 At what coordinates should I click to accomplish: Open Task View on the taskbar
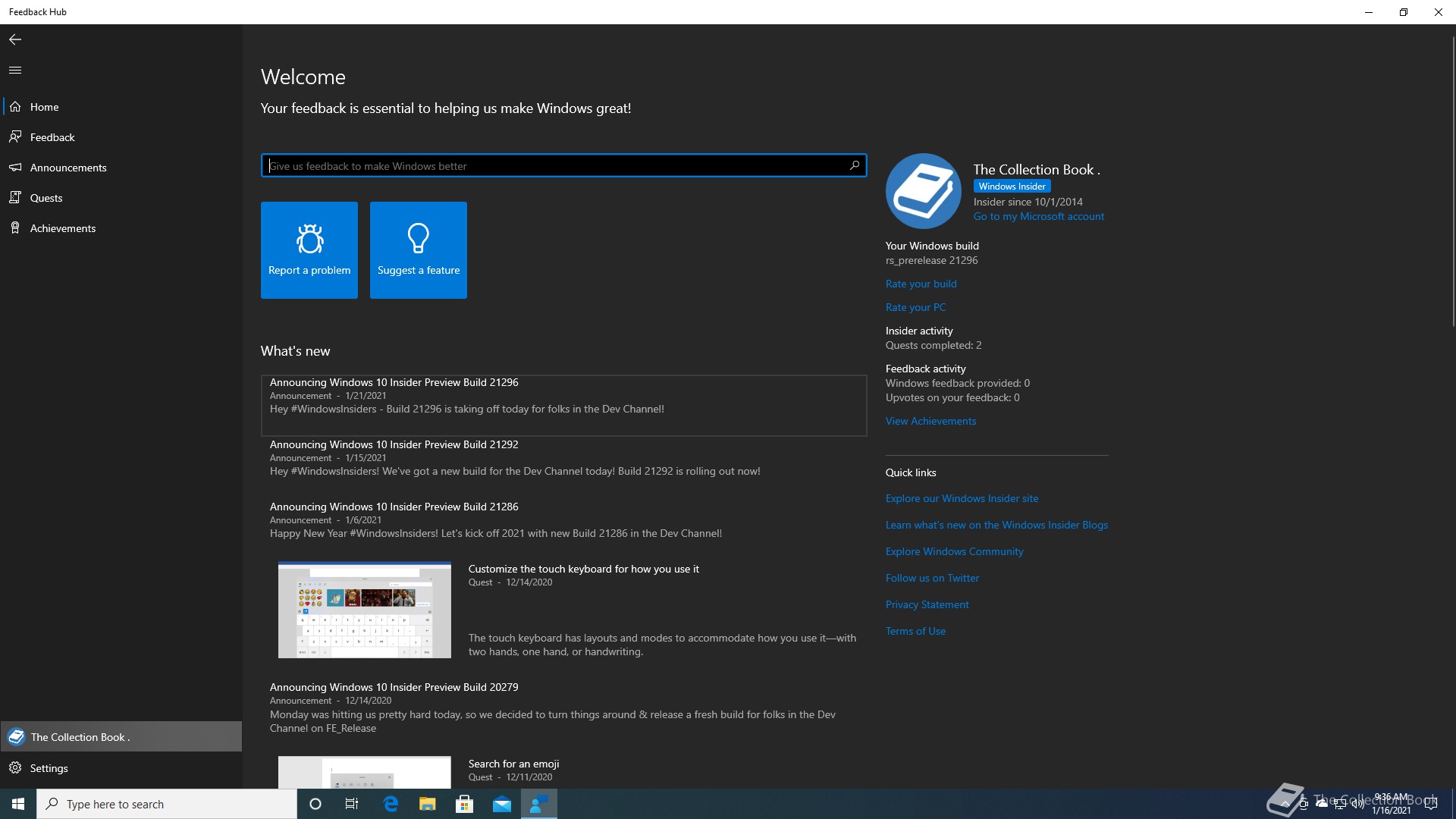click(x=352, y=804)
